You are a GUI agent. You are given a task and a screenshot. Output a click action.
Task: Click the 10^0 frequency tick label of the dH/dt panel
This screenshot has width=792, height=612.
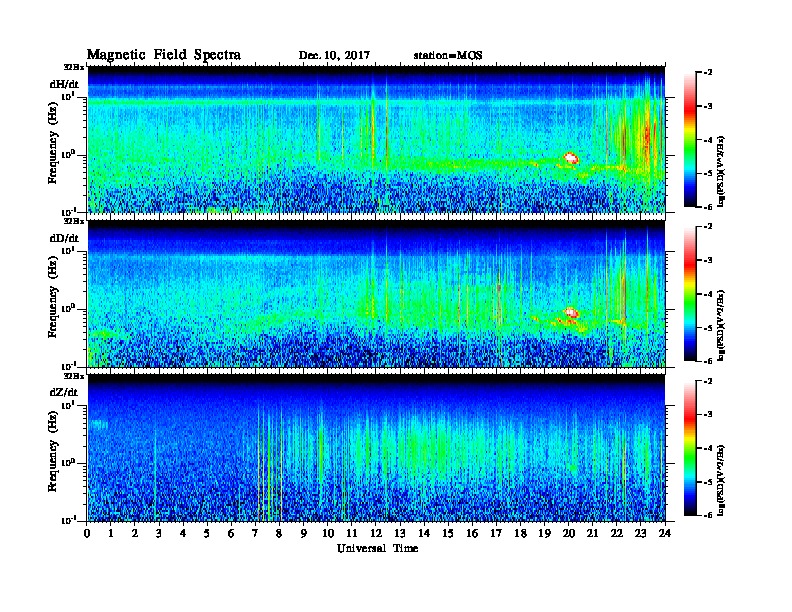point(68,154)
